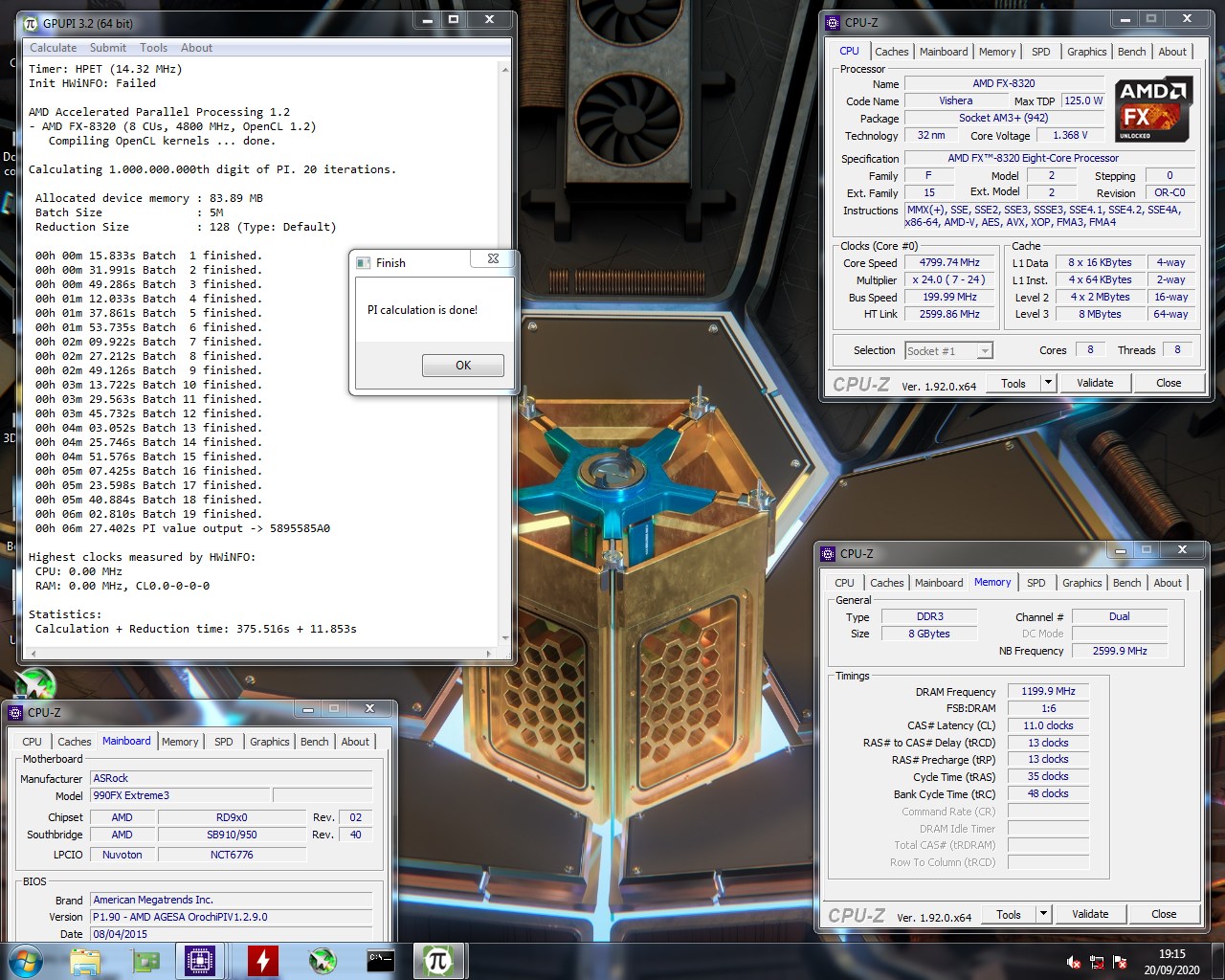
Task: Open the taskbar clock showing 19:15
Action: pos(1171,962)
